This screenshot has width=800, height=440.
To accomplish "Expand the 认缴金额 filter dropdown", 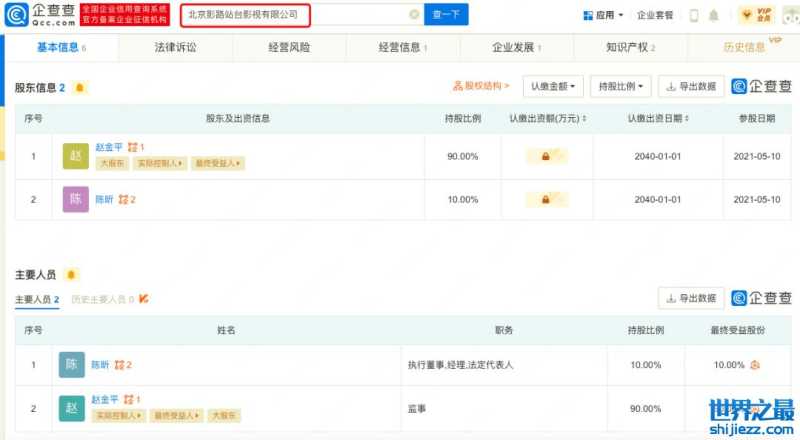I will coord(552,86).
